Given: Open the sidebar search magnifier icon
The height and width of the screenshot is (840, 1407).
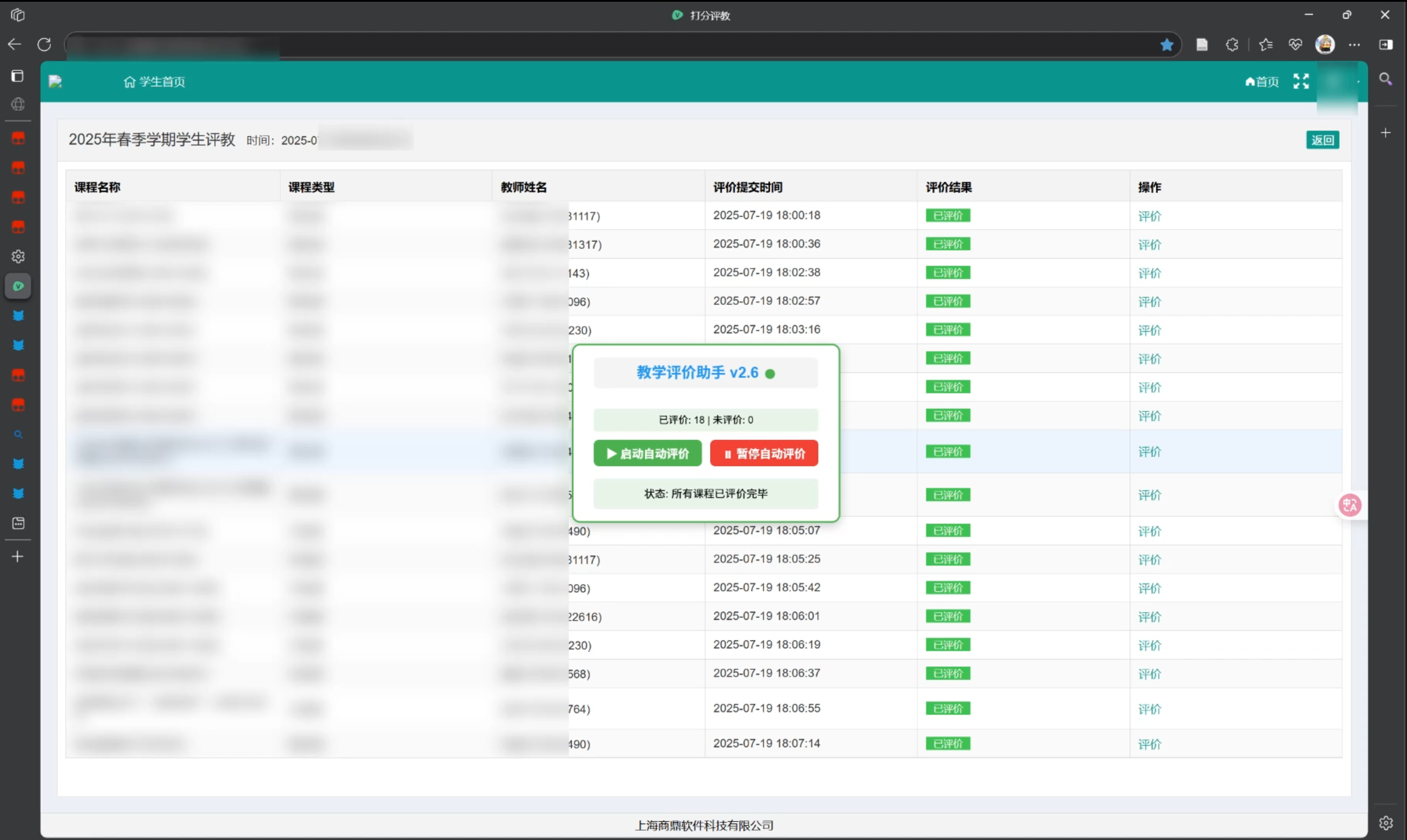Looking at the screenshot, I should point(1385,79).
